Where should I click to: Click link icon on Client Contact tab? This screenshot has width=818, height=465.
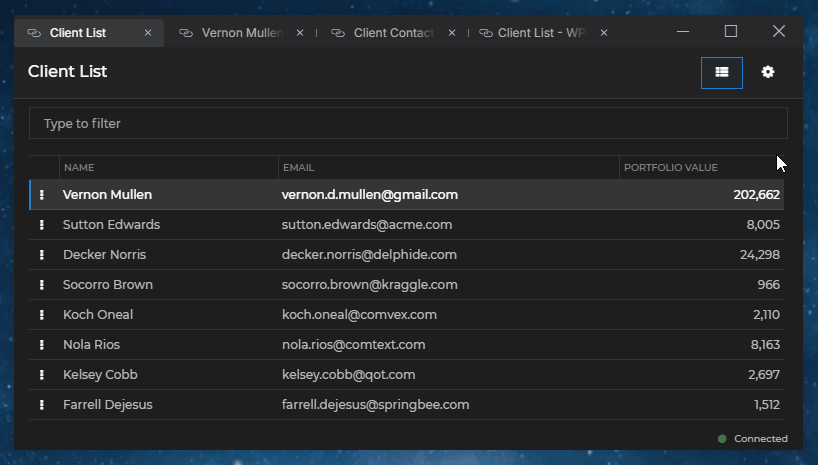click(x=338, y=33)
